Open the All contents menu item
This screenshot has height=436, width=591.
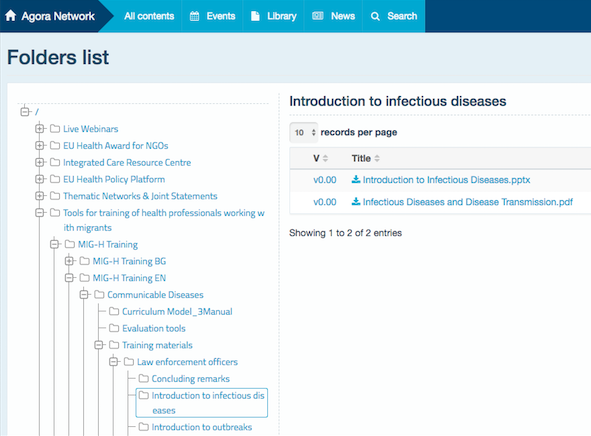point(149,16)
